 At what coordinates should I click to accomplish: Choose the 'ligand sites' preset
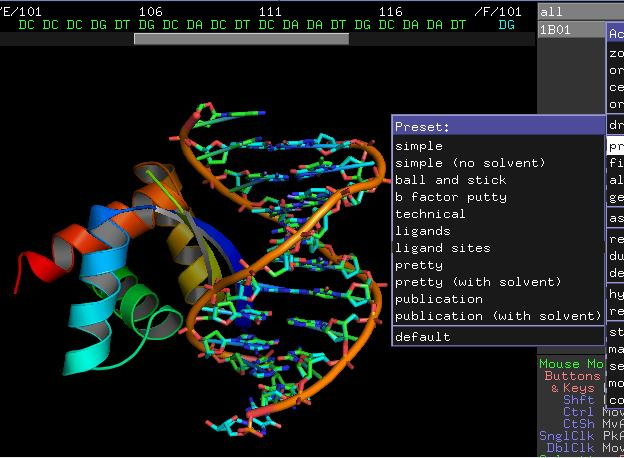443,248
